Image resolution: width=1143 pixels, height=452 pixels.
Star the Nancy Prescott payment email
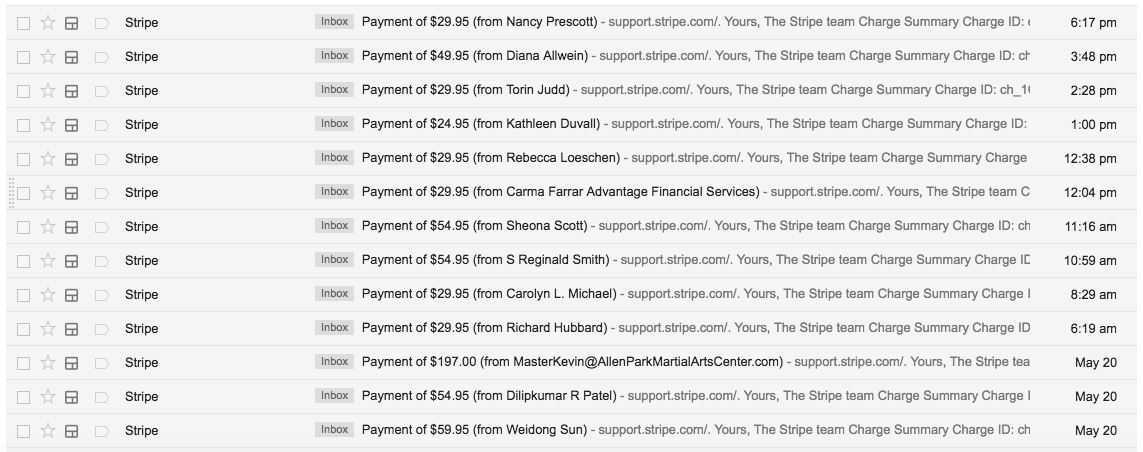(x=48, y=23)
